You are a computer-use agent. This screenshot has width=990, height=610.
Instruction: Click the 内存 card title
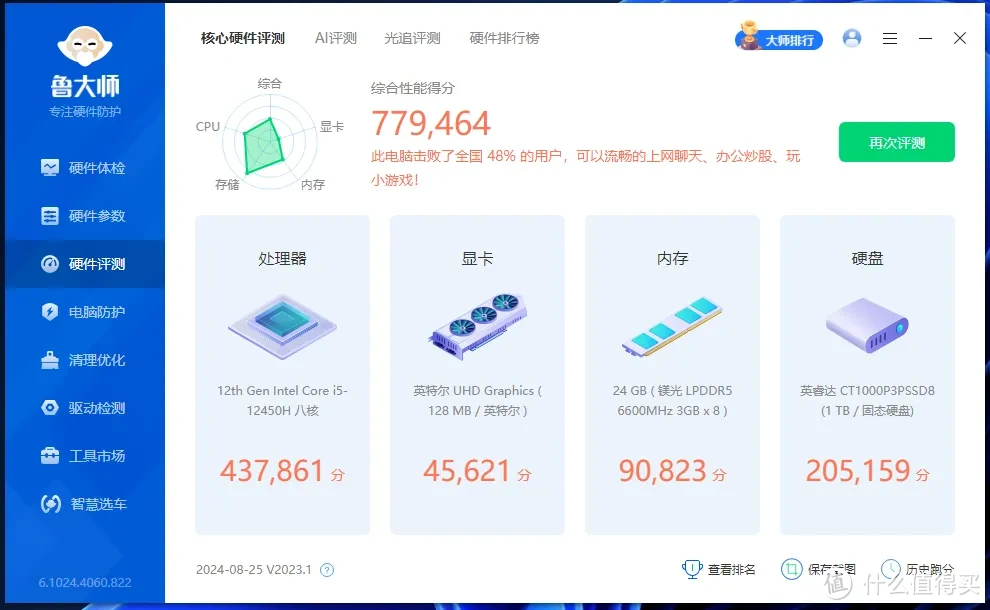pos(672,258)
